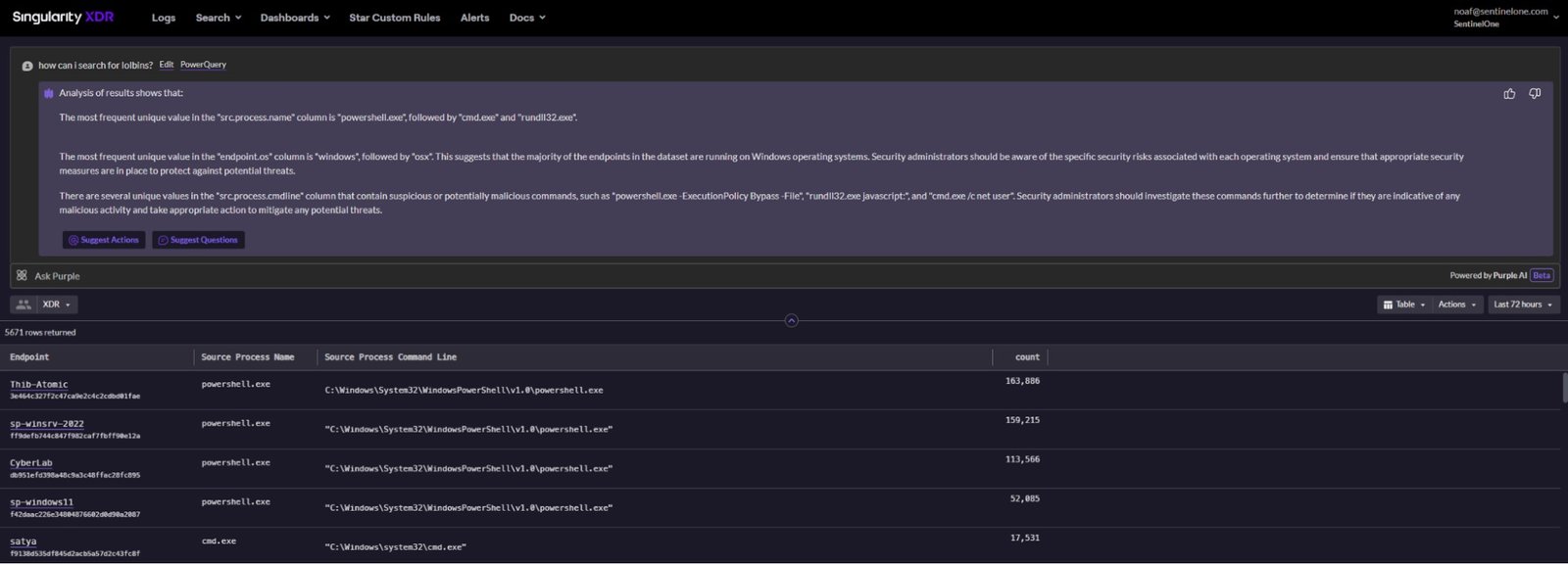Click the Singularity XDR logo
Viewport: 1568px width, 564px height.
coord(63,18)
